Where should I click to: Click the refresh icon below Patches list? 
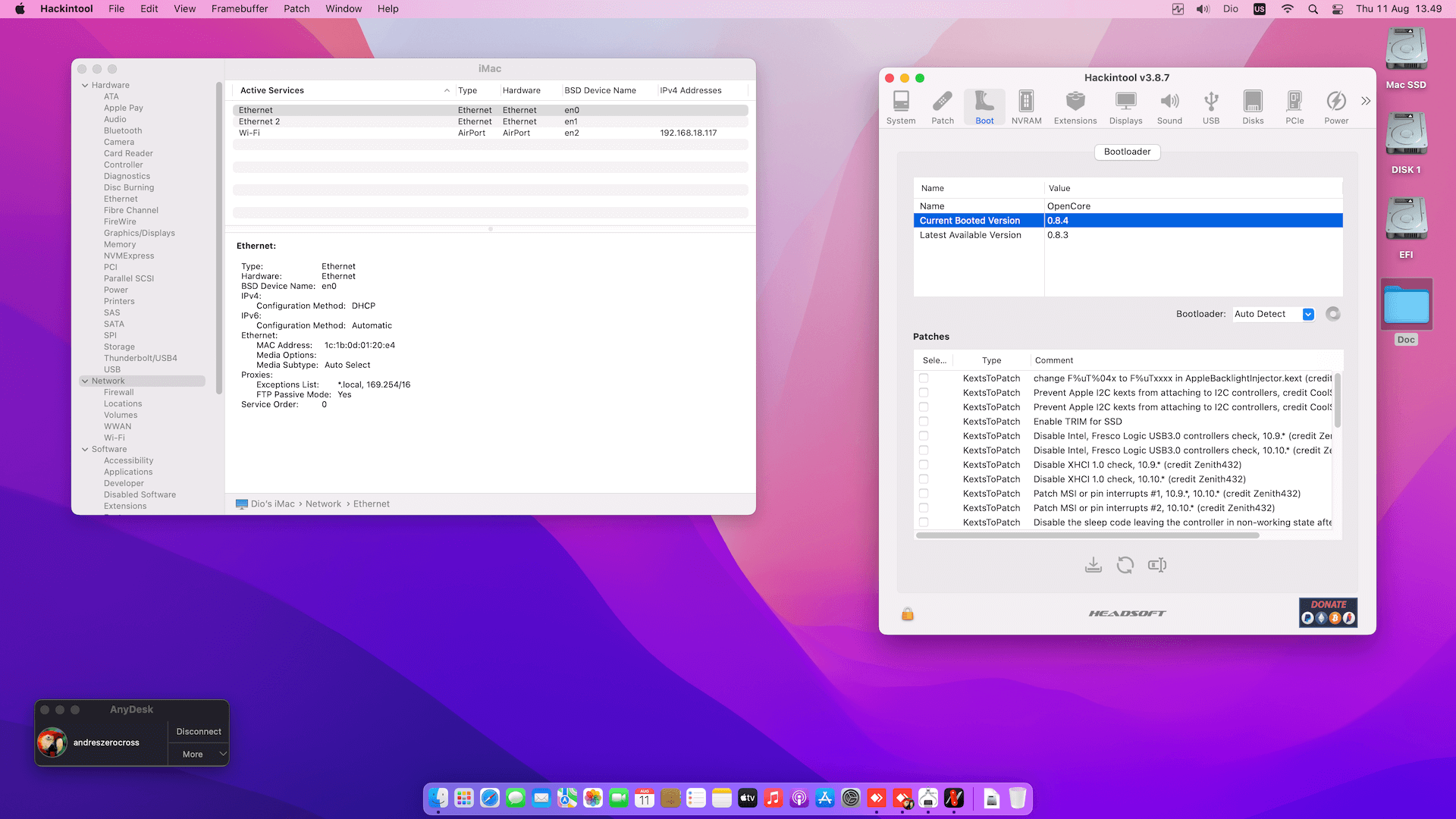pyautogui.click(x=1125, y=565)
